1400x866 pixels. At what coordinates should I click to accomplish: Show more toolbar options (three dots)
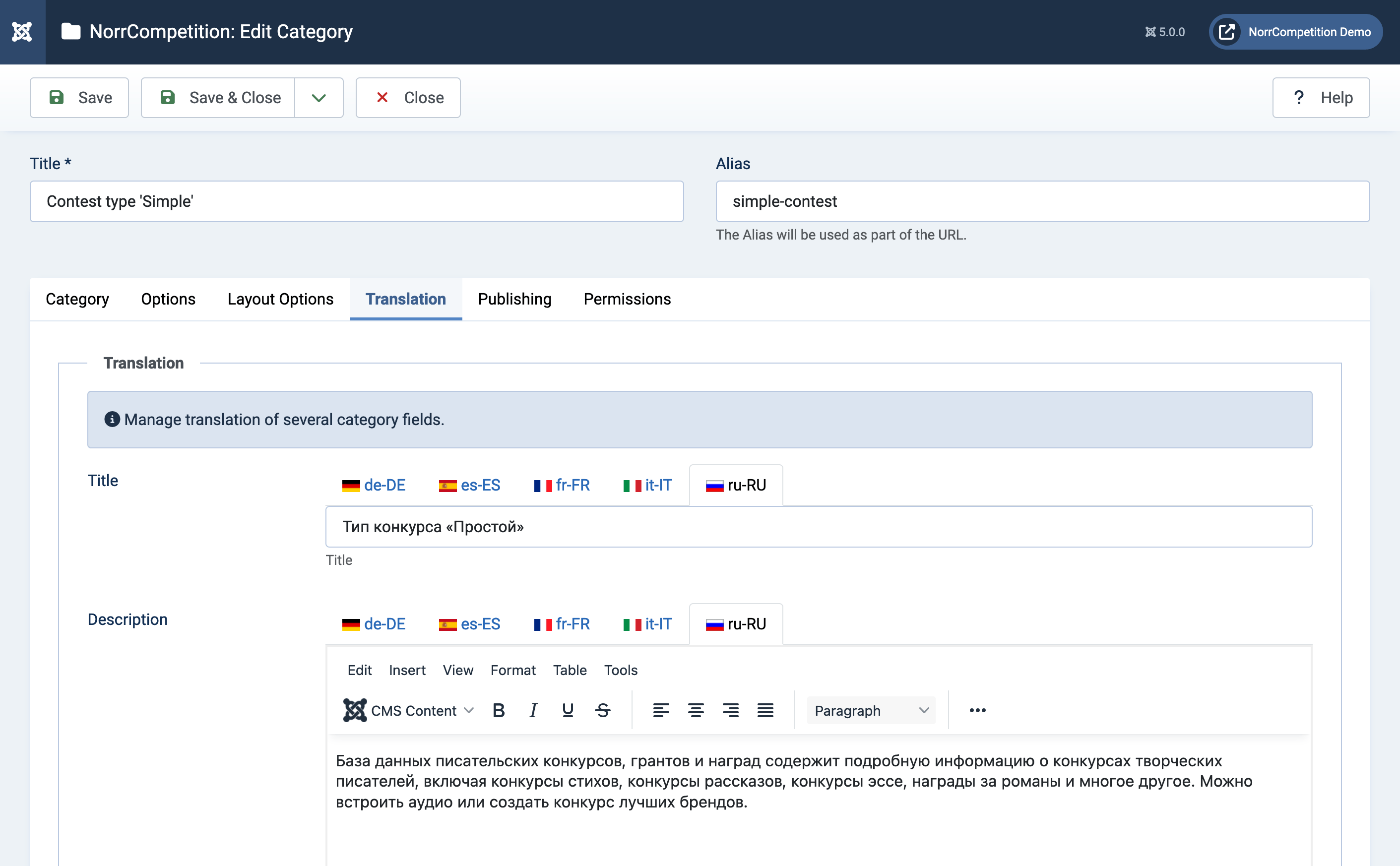point(977,710)
